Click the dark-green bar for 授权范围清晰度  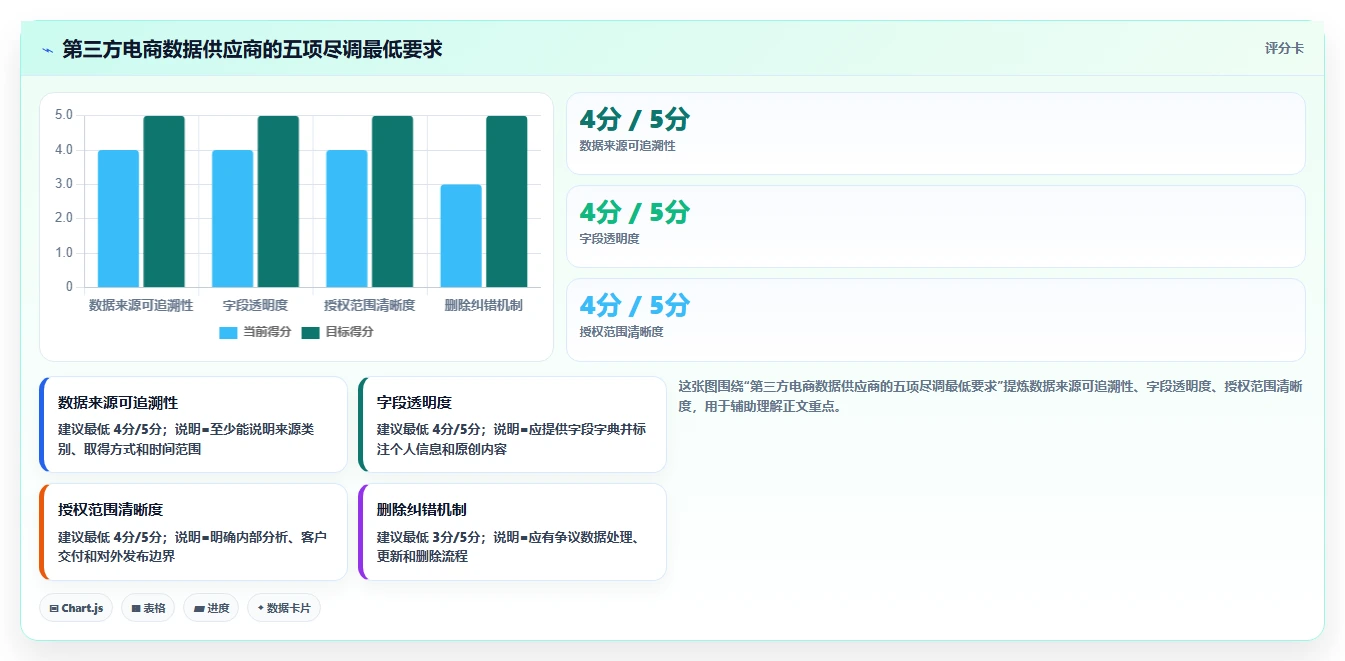pyautogui.click(x=392, y=202)
